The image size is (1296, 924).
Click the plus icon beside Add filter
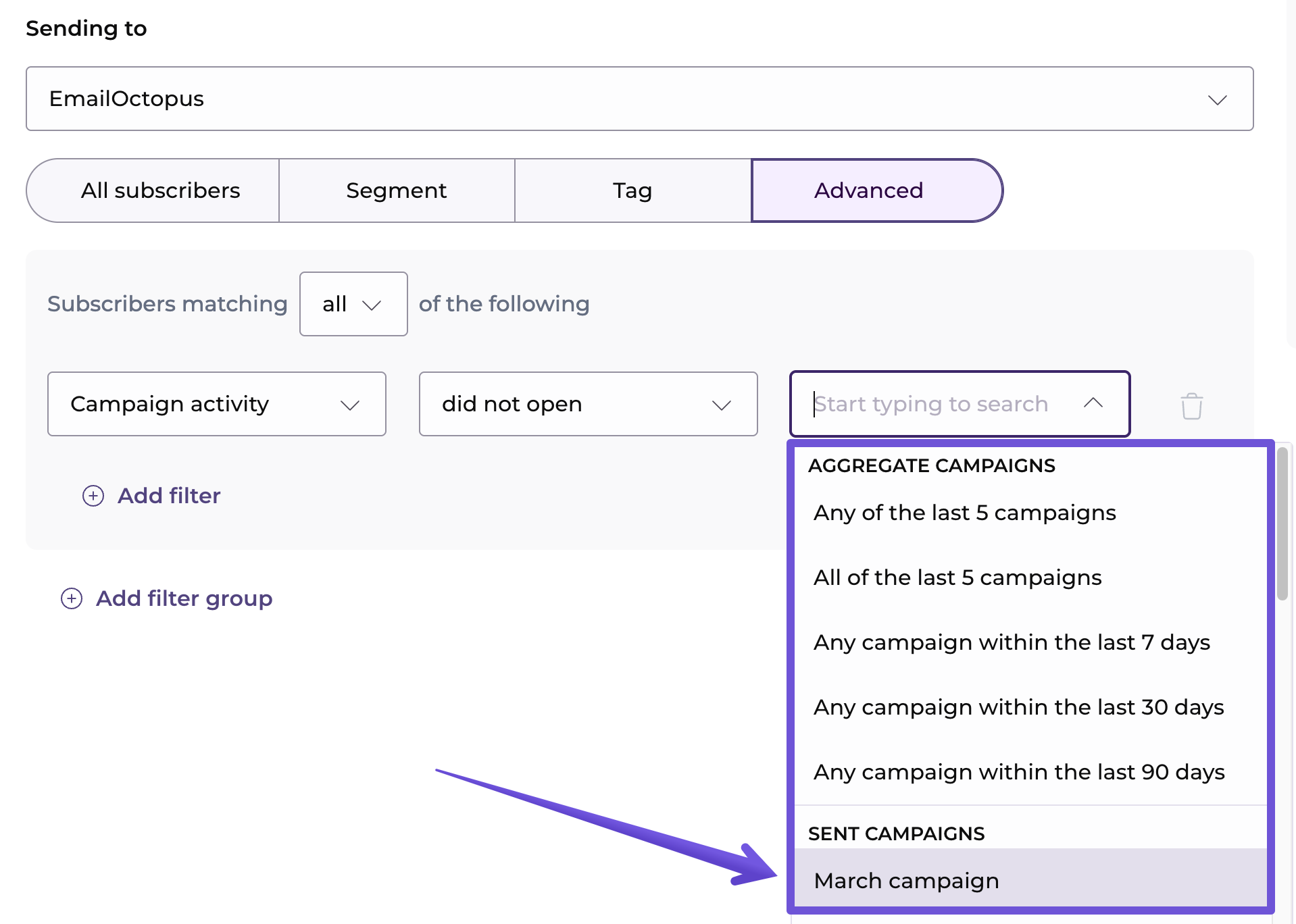(x=93, y=496)
